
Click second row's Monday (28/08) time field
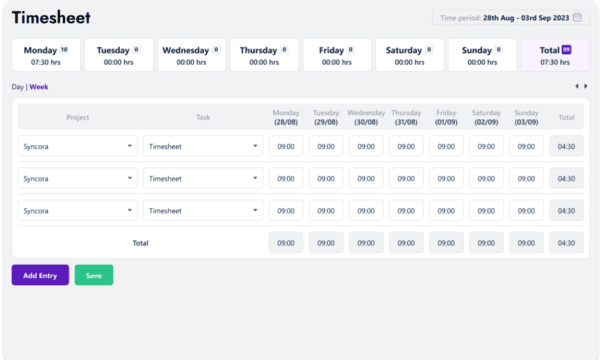click(x=286, y=178)
